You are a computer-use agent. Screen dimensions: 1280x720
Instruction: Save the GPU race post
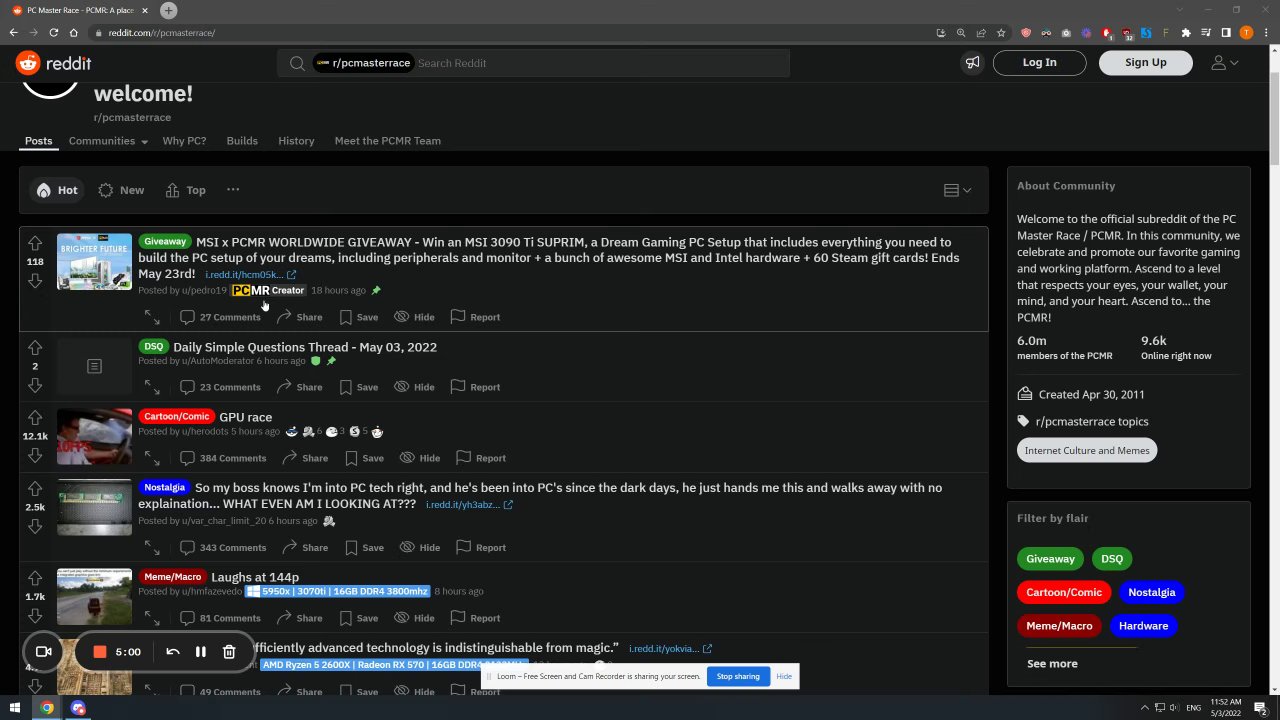[364, 458]
